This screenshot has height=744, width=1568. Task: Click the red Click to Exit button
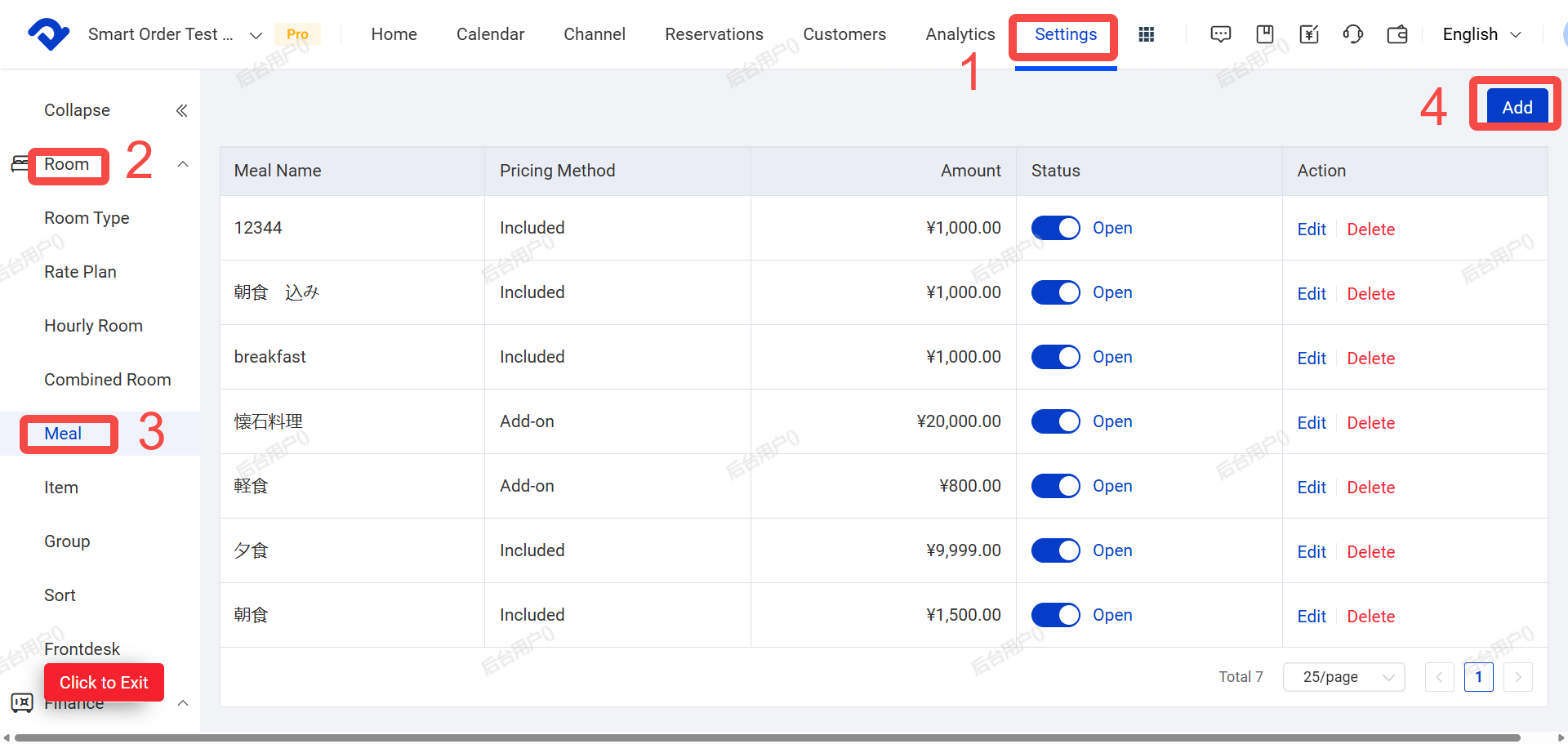tap(104, 683)
